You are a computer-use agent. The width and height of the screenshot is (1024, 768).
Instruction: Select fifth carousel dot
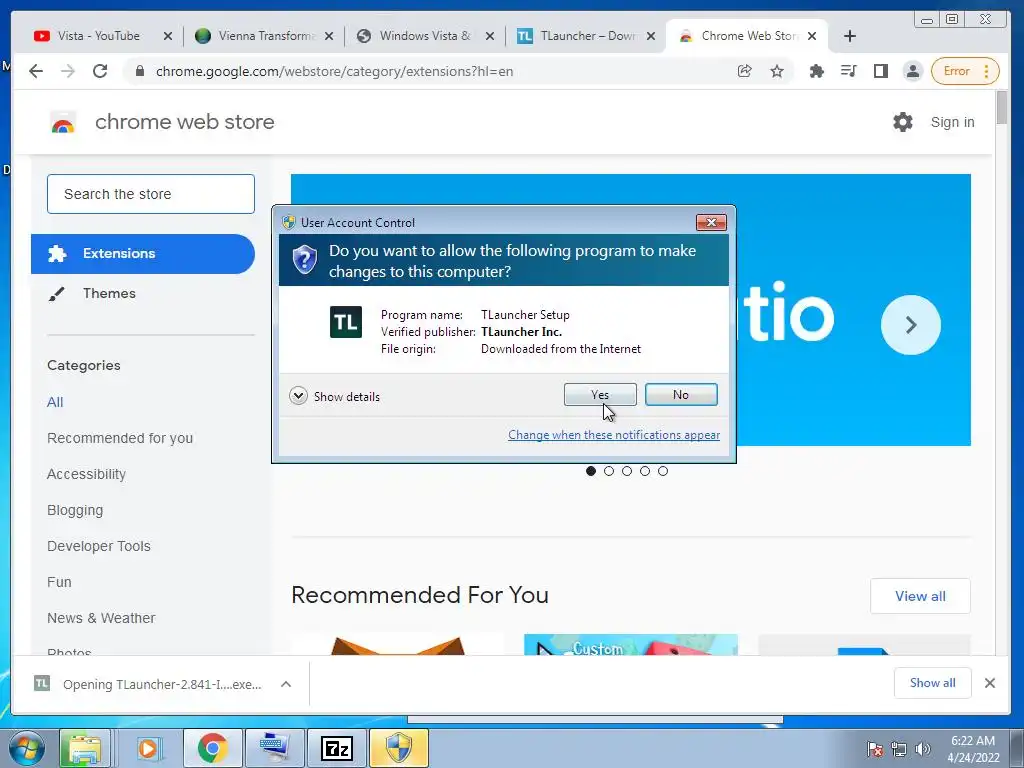click(x=663, y=471)
